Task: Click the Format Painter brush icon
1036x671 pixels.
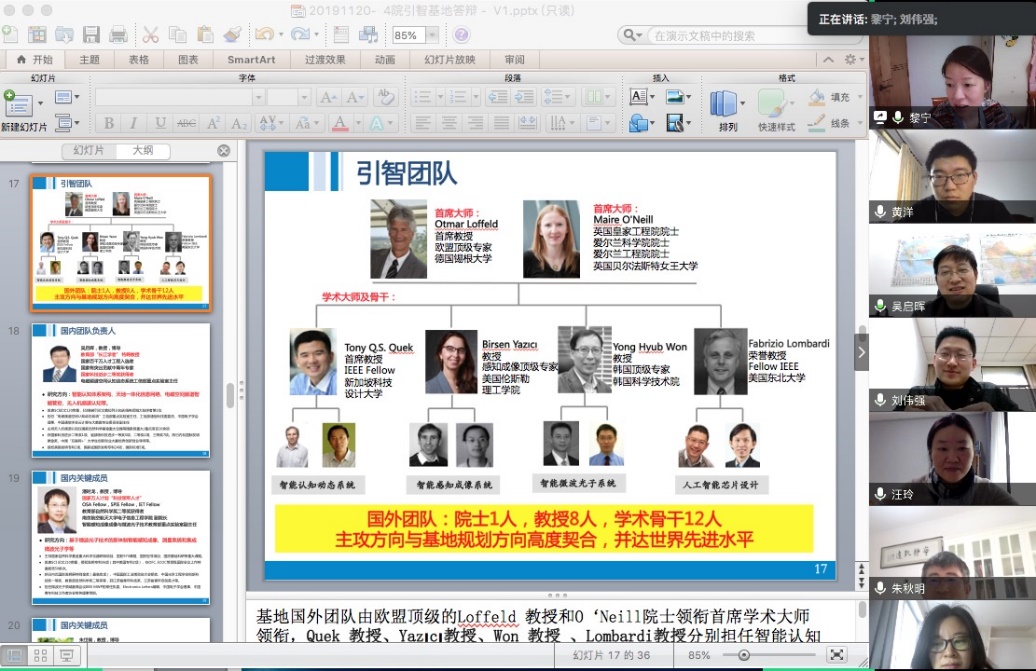Action: point(232,35)
